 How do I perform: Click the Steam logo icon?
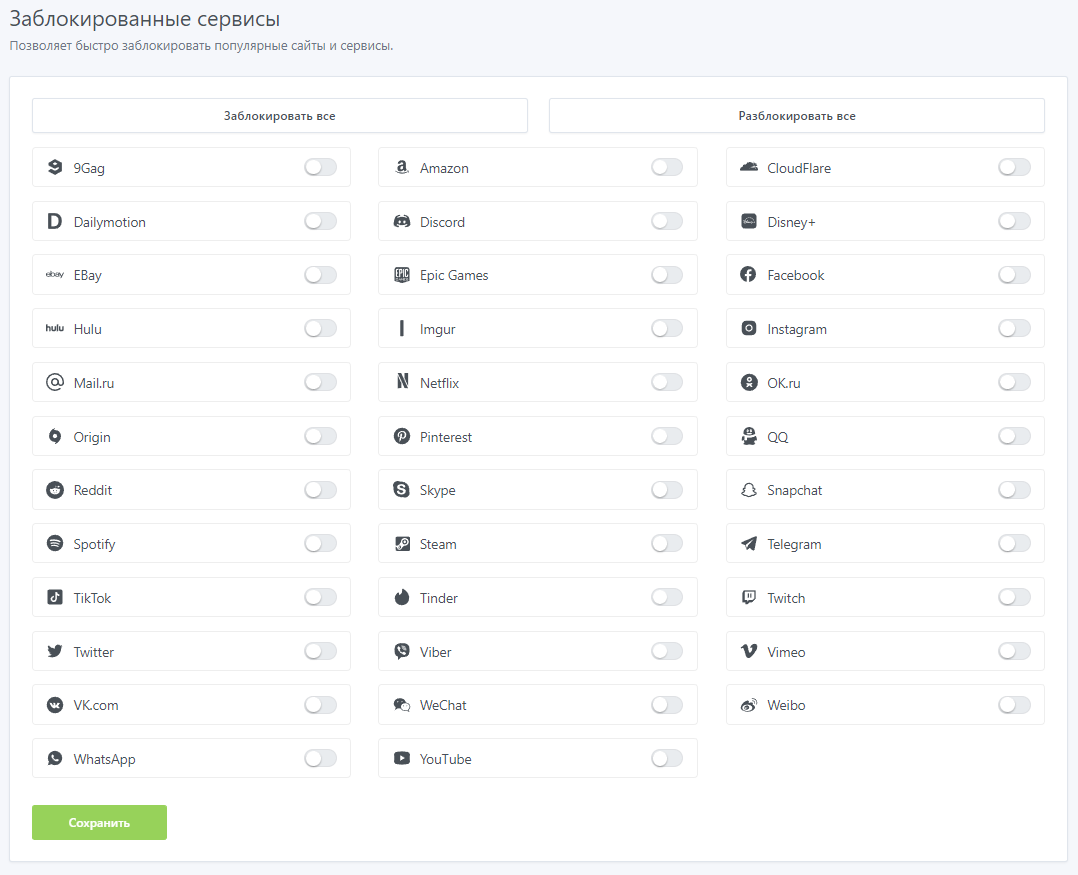pyautogui.click(x=402, y=544)
